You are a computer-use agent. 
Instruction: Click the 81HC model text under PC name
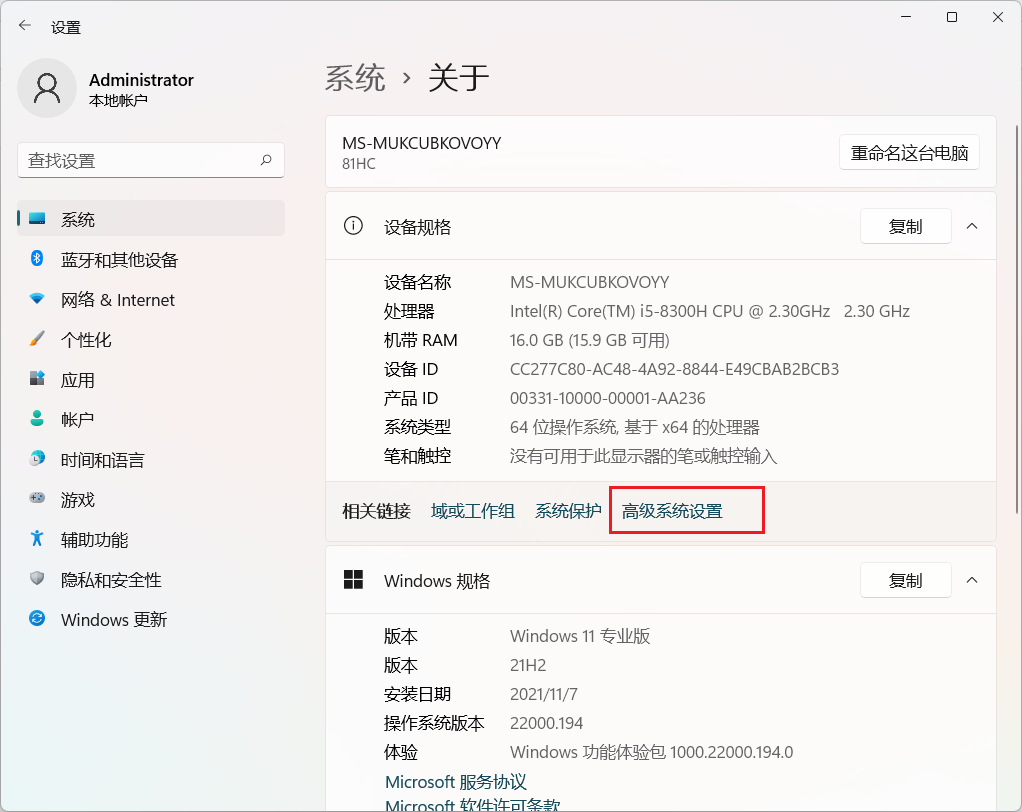(x=358, y=164)
